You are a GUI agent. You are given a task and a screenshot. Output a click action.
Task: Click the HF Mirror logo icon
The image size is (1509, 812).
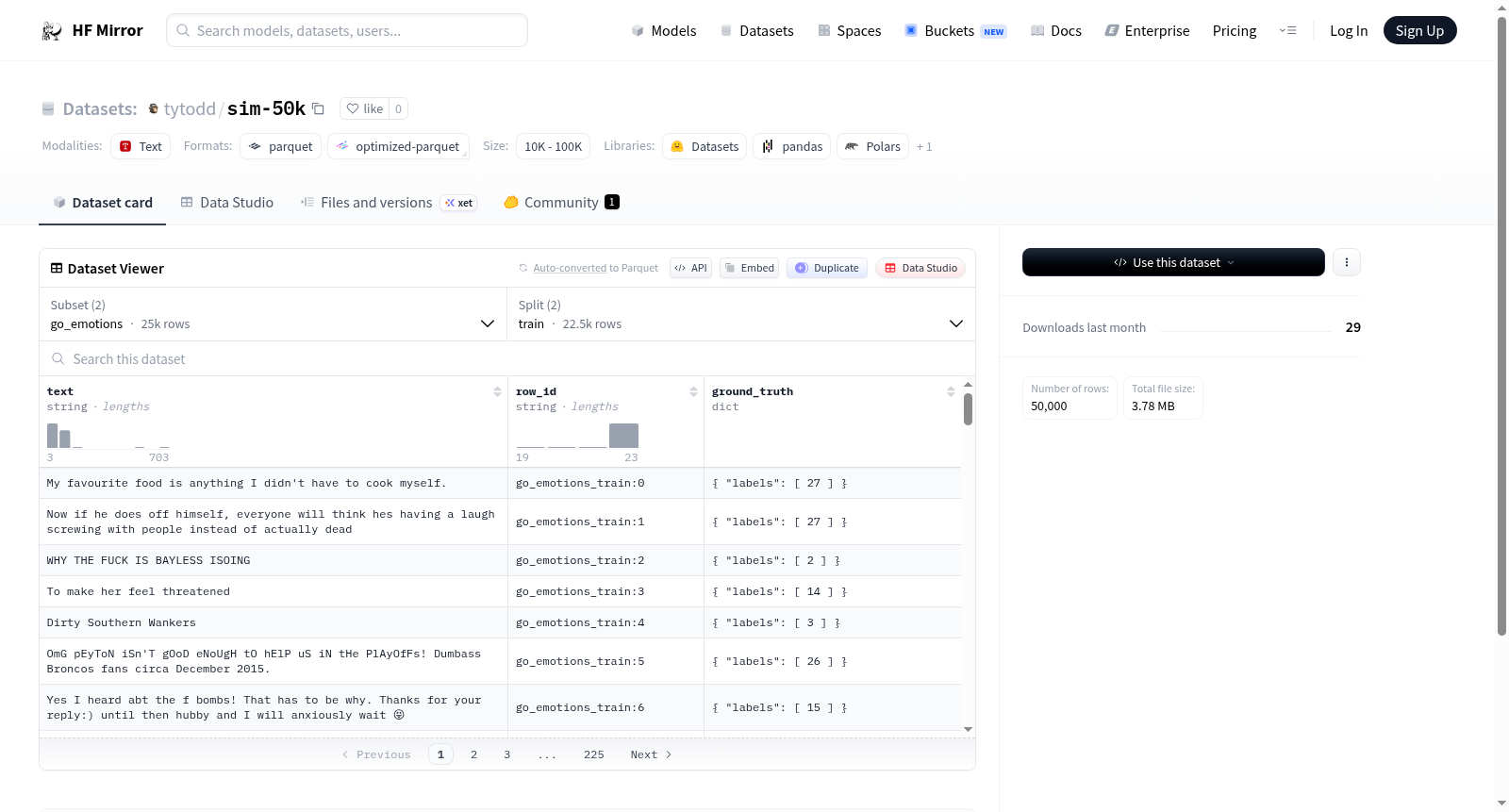click(52, 31)
